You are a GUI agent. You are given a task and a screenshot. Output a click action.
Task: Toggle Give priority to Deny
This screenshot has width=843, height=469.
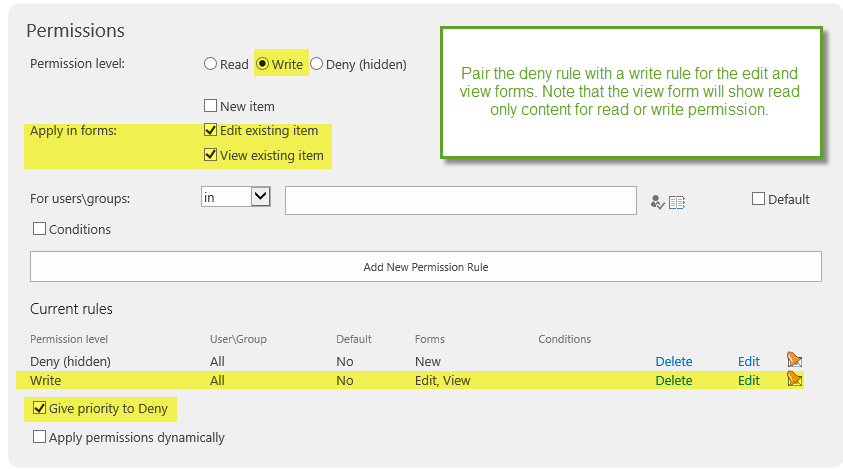39,408
